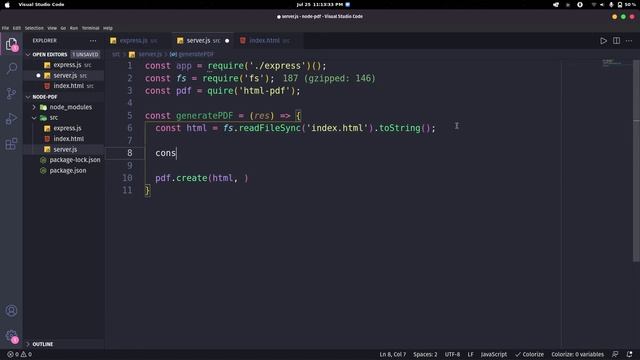Viewport: 640px width, 360px height.
Task: Change JavaScript language mode
Action: pos(493,354)
